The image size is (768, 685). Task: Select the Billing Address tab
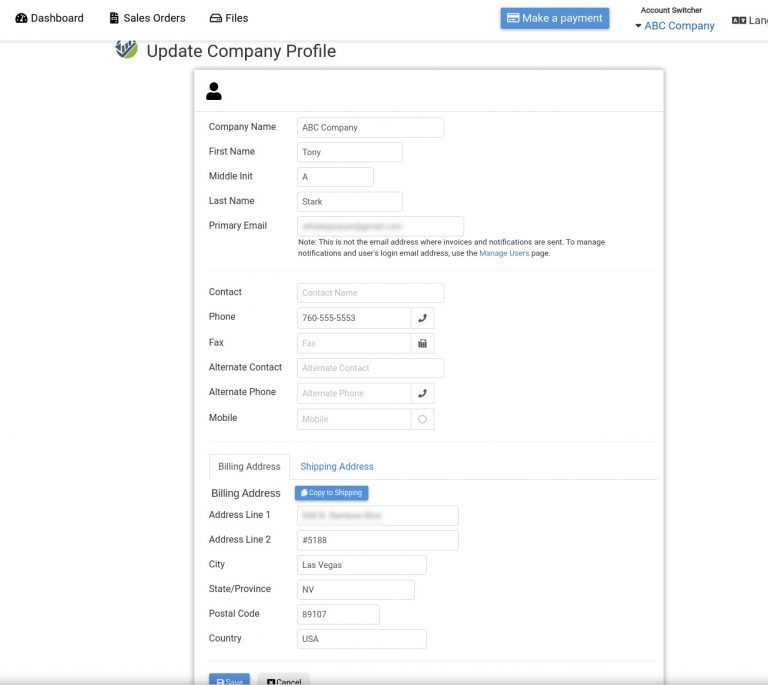click(249, 467)
